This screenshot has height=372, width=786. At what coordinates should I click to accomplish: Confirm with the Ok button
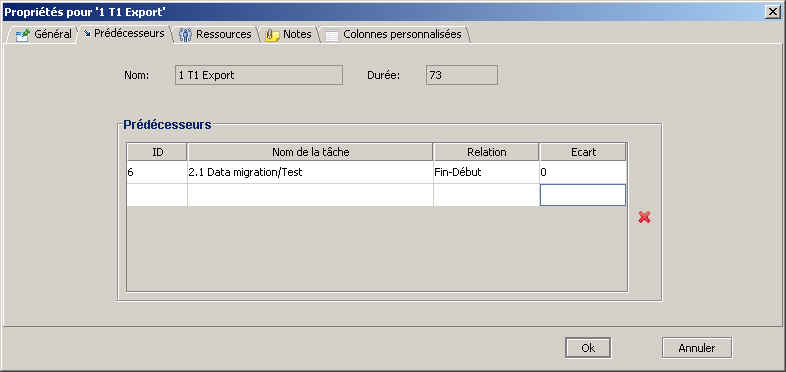[x=588, y=348]
